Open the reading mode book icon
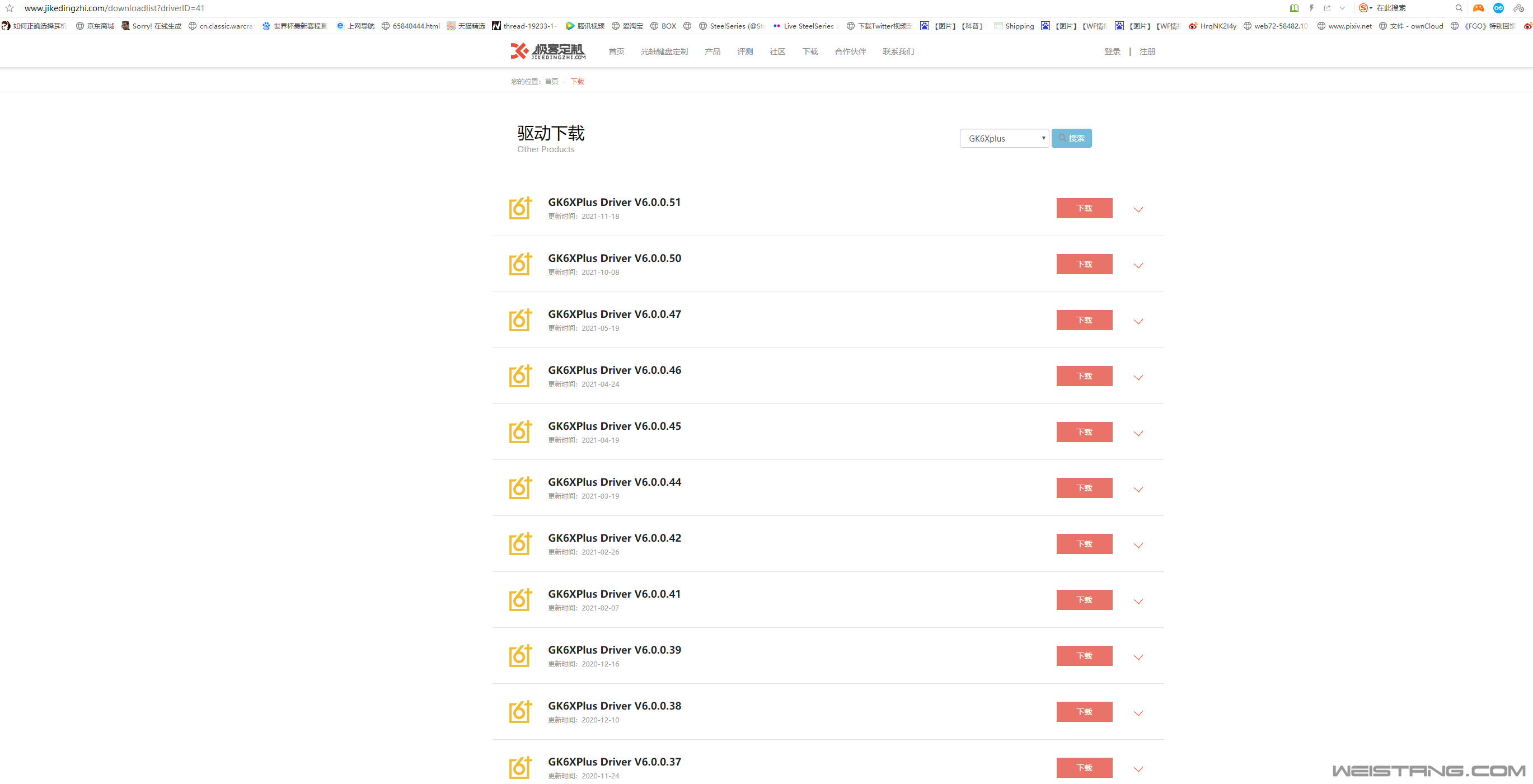Image resolution: width=1533 pixels, height=784 pixels. click(1294, 8)
